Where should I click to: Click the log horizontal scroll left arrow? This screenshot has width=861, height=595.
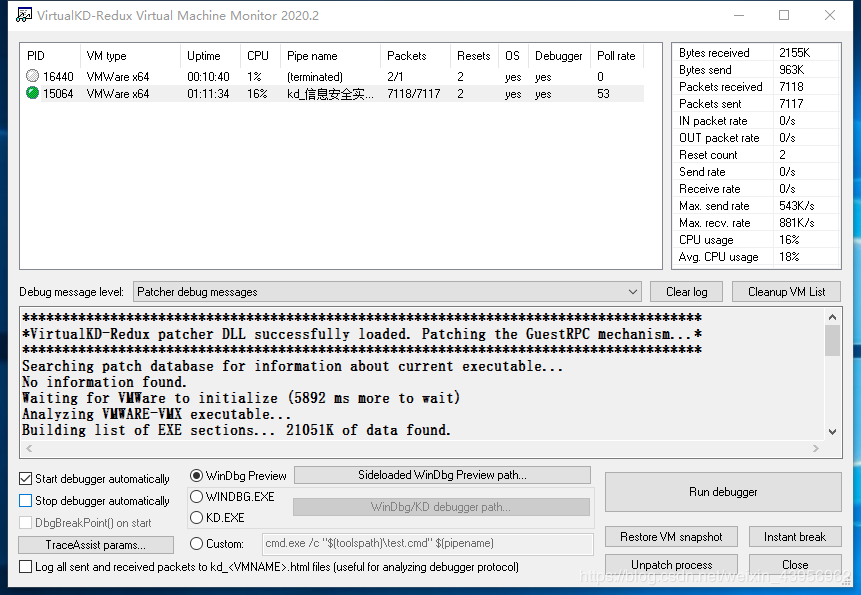[29, 448]
